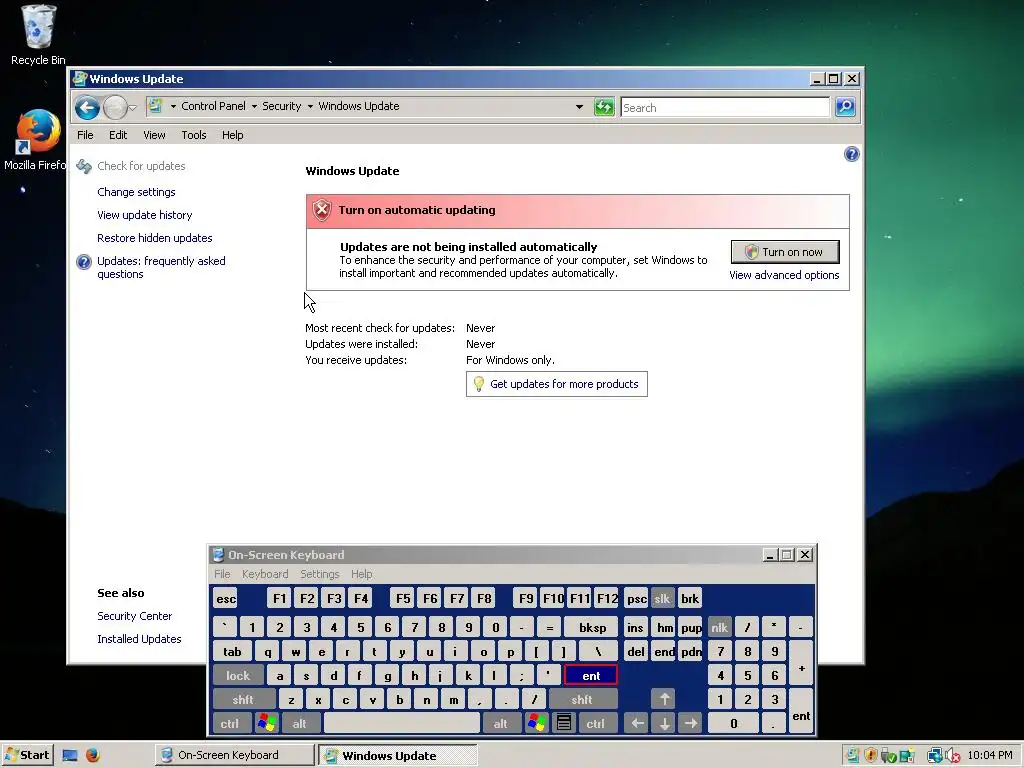
Task: Open Security Center link
Action: pyautogui.click(x=135, y=616)
